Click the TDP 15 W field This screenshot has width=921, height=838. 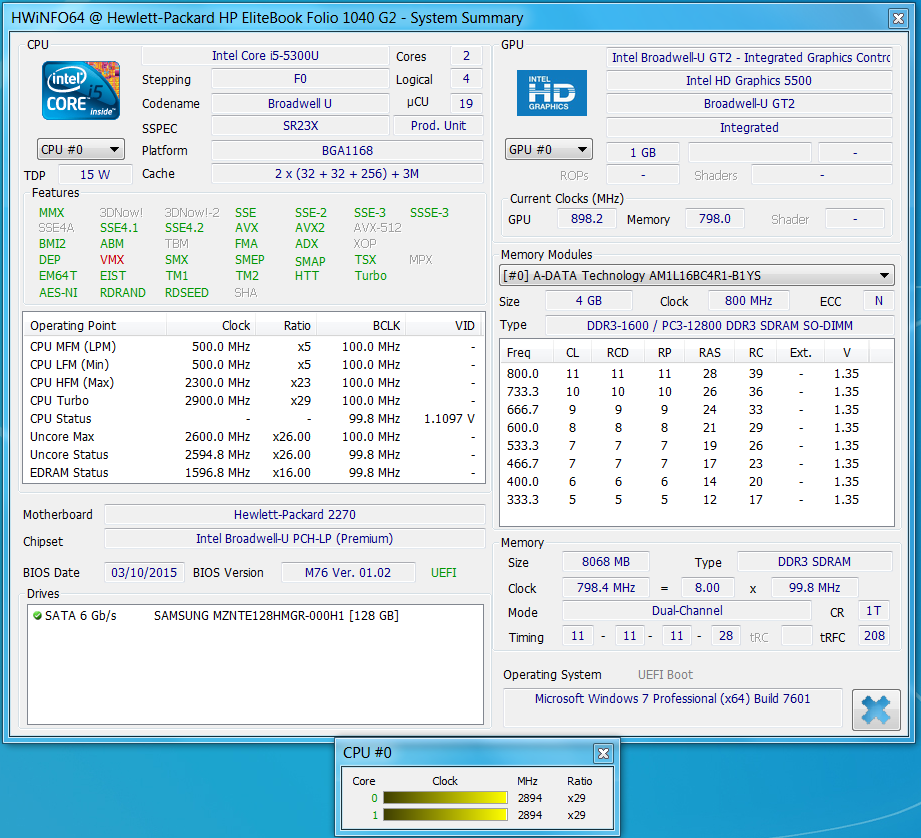[95, 174]
